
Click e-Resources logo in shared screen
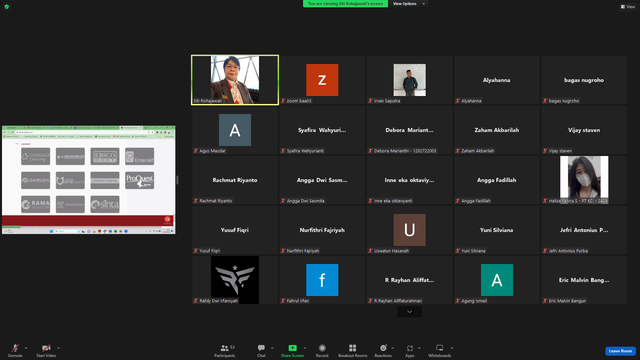click(x=70, y=157)
